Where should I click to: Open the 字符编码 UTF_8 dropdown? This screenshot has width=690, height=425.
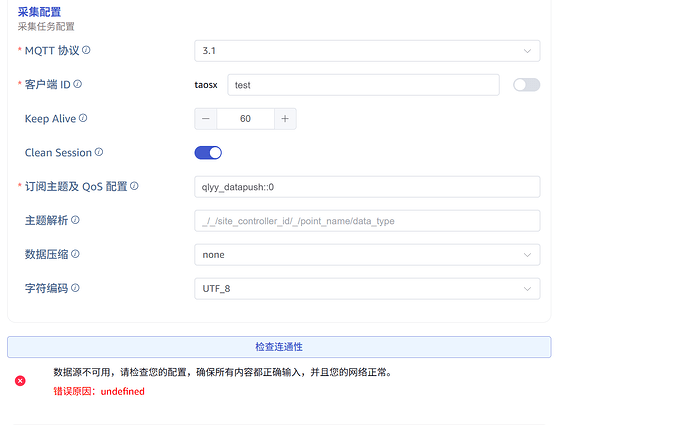[x=367, y=289]
